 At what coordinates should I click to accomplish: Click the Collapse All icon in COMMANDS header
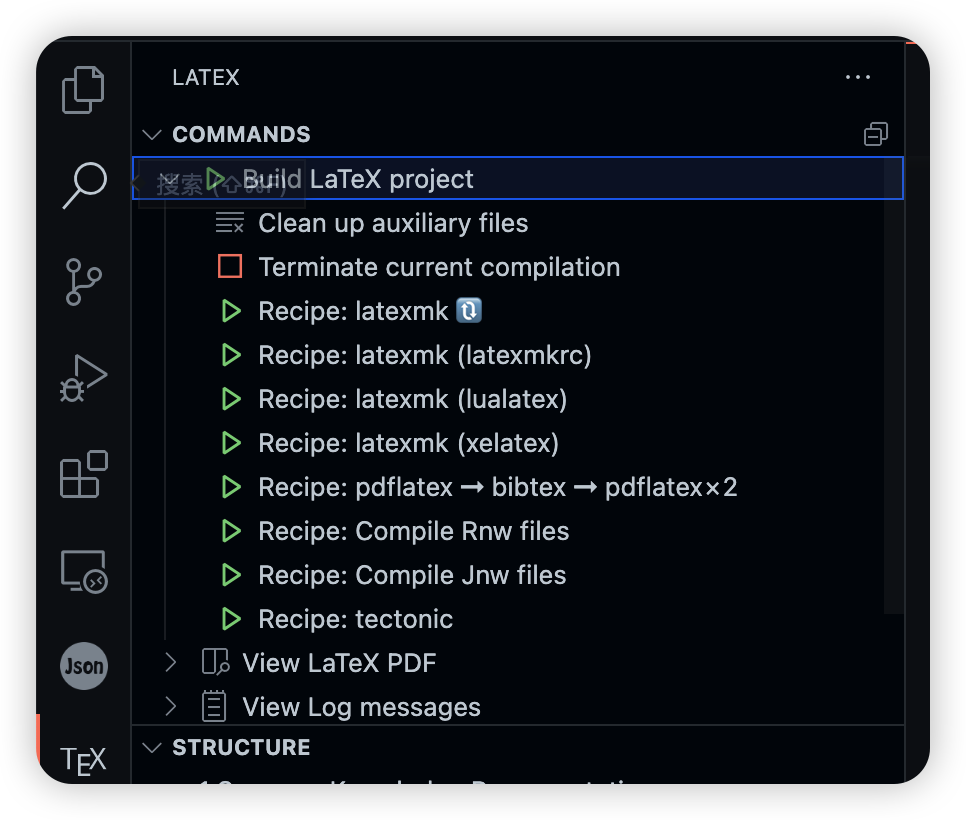coord(876,134)
